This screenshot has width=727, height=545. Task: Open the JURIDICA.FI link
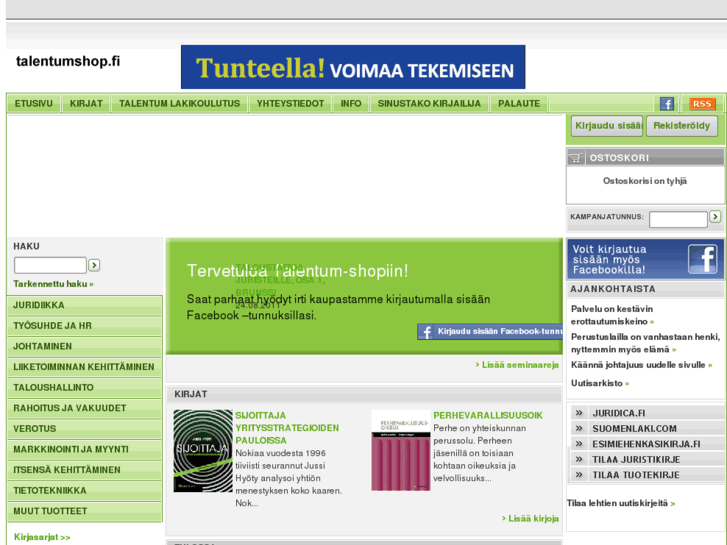pyautogui.click(x=619, y=413)
